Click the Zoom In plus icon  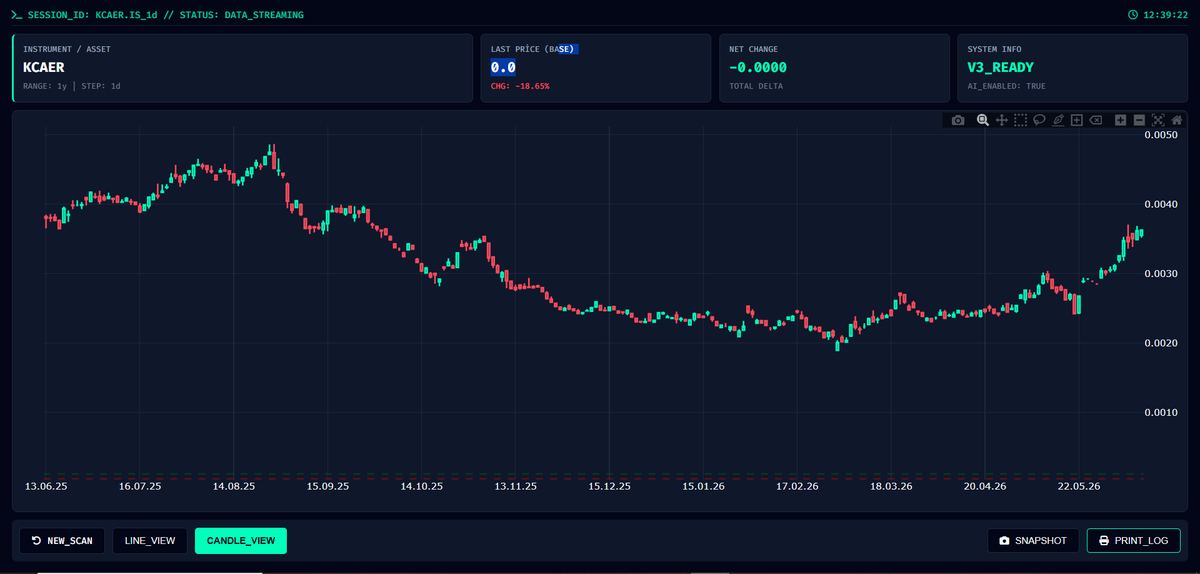point(1121,120)
